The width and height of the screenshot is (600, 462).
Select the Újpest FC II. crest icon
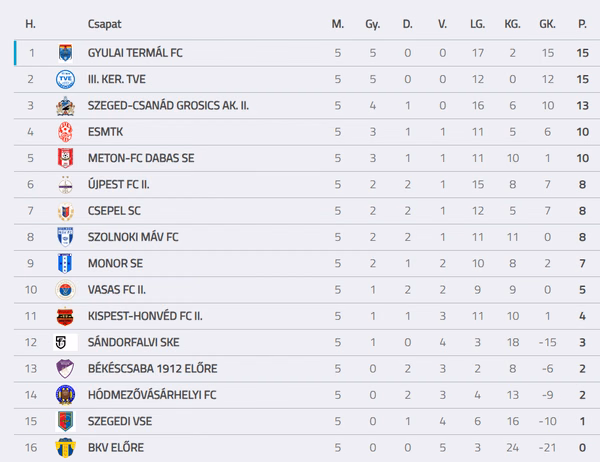pos(65,184)
